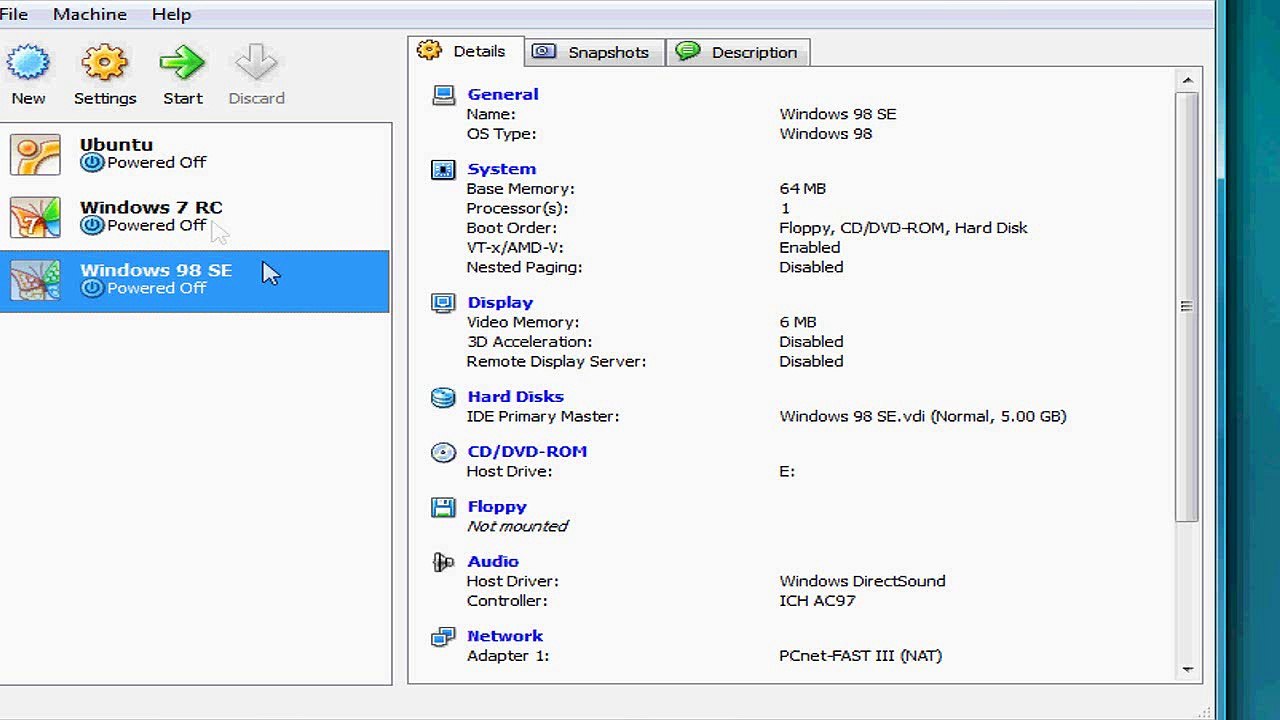Image resolution: width=1280 pixels, height=720 pixels.
Task: Open the Machine menu
Action: pos(90,14)
